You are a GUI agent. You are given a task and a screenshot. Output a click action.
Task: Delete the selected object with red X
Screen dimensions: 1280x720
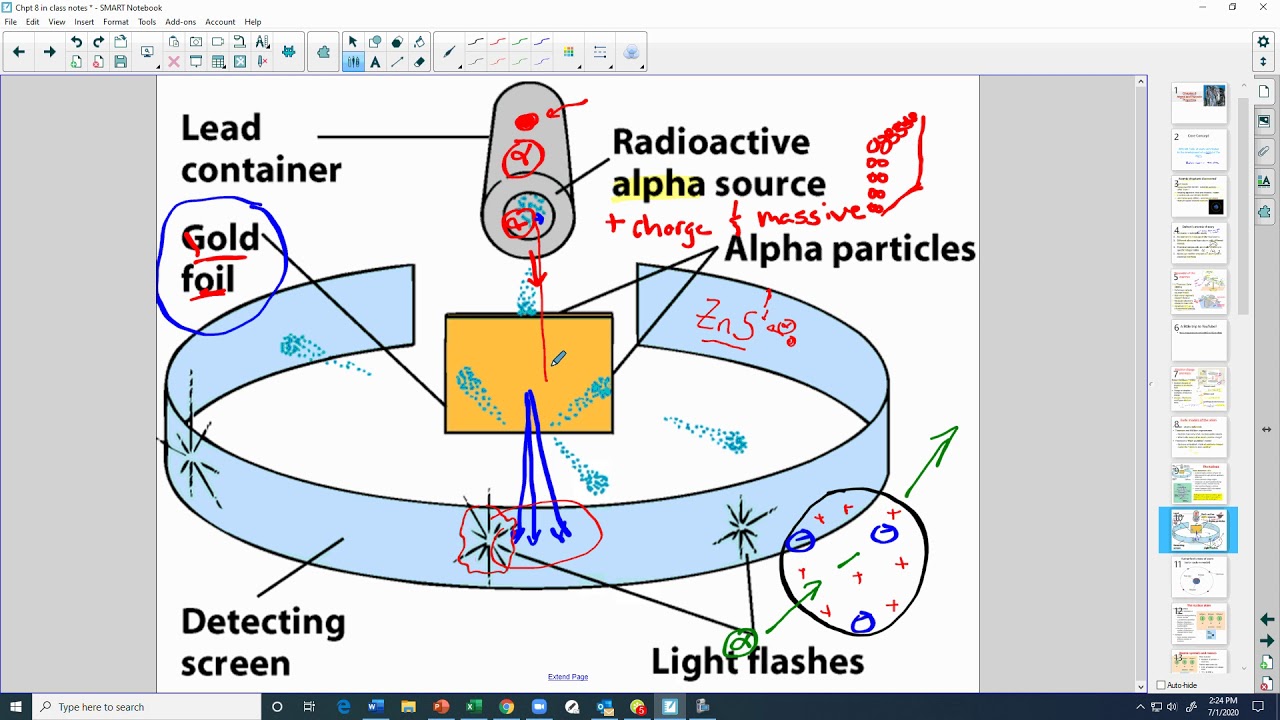click(x=174, y=62)
